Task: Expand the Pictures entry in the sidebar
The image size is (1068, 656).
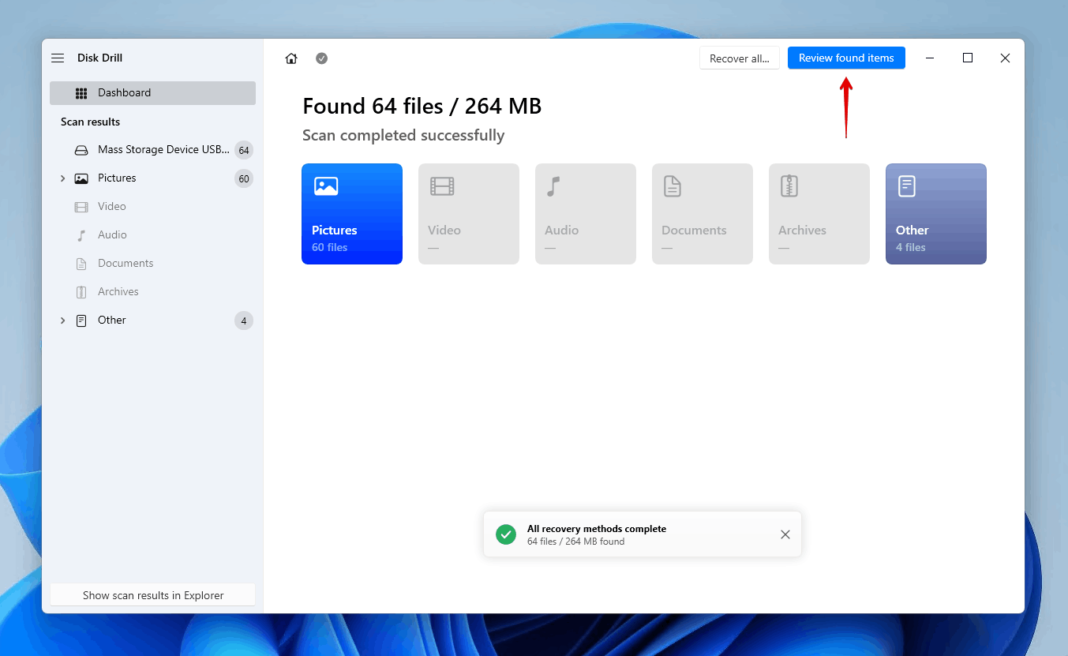Action: pyautogui.click(x=63, y=177)
